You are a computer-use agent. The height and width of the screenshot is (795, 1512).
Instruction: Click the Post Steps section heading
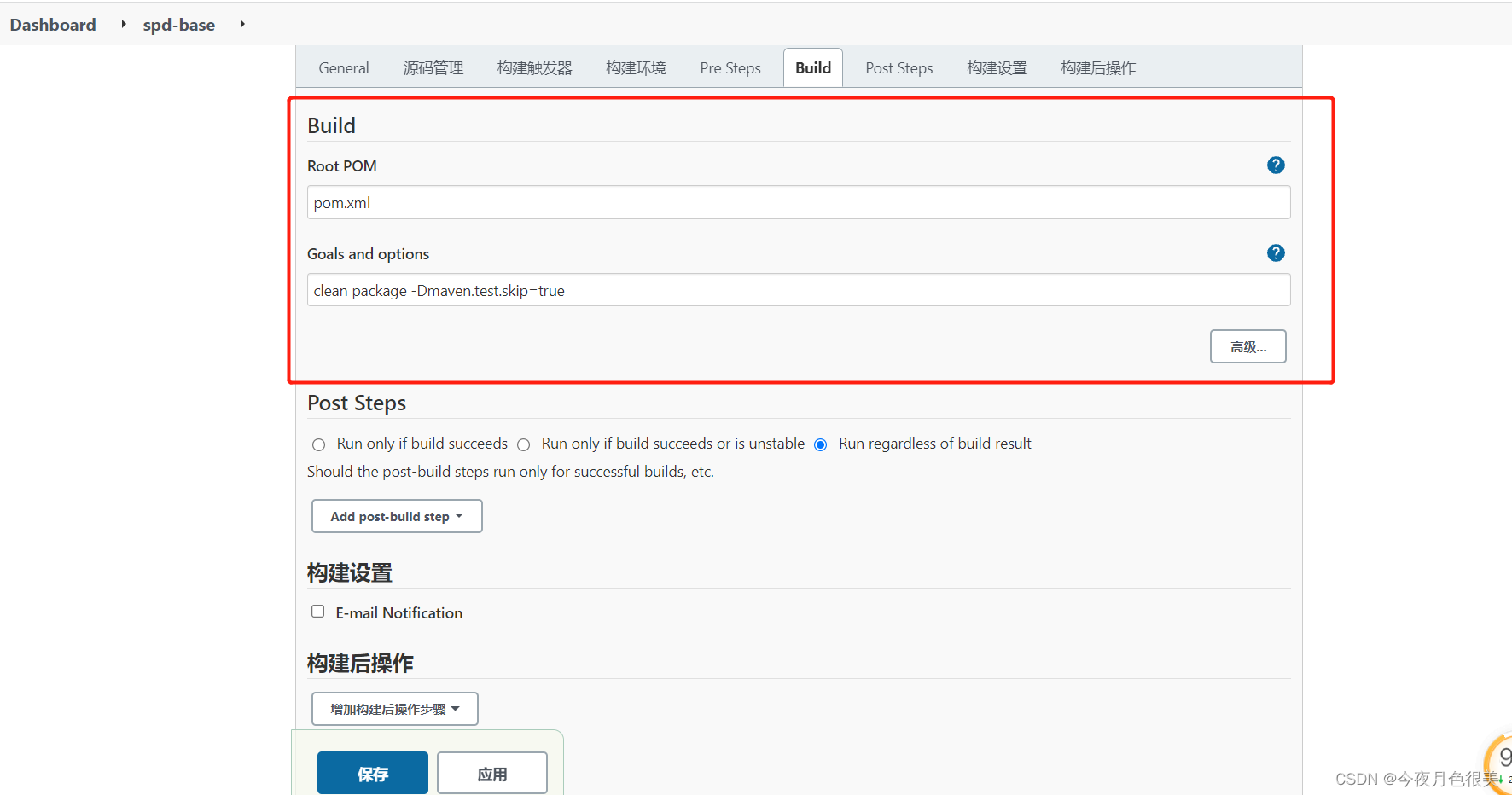click(x=357, y=403)
